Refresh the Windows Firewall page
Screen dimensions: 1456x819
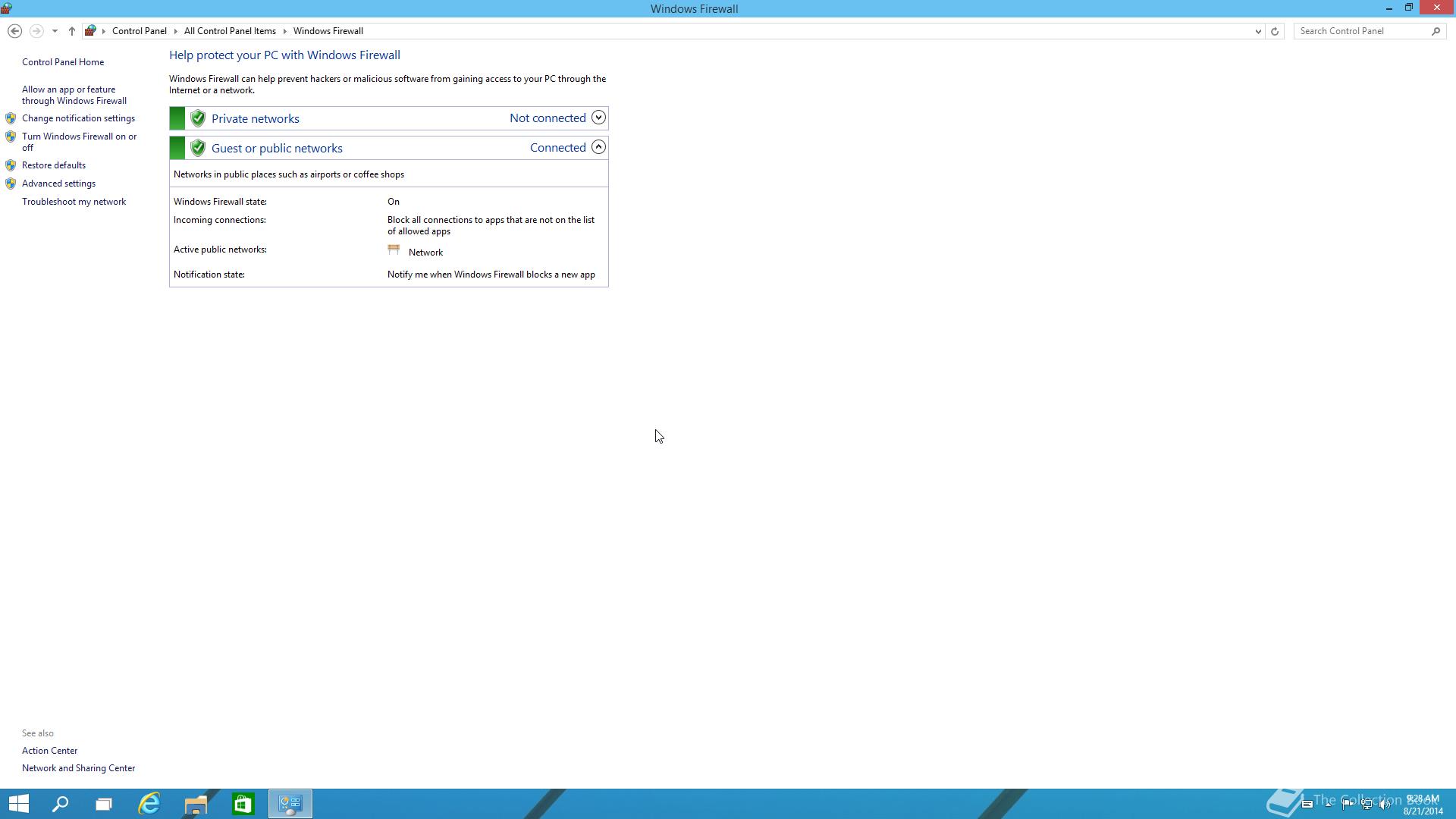(x=1275, y=31)
